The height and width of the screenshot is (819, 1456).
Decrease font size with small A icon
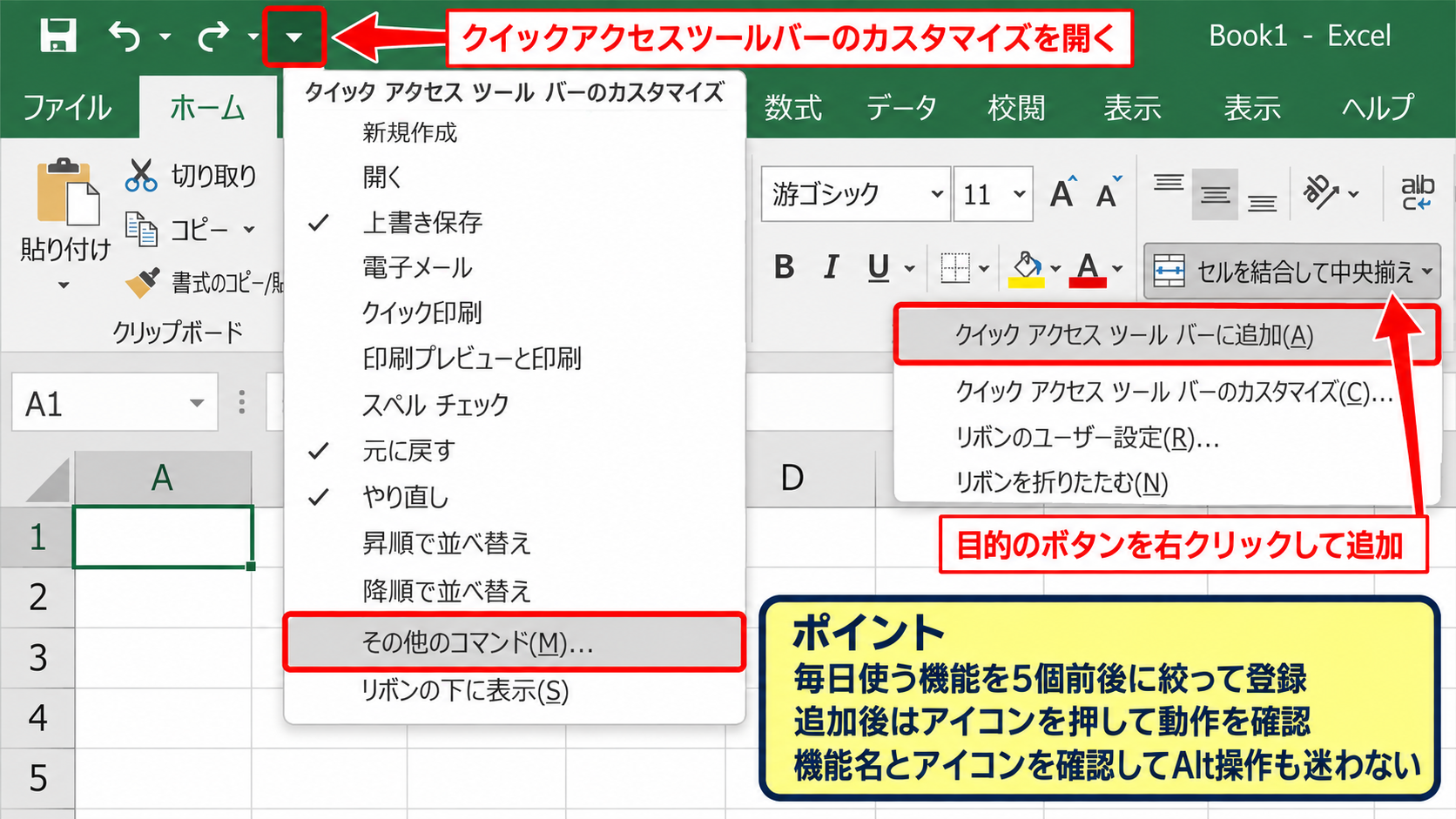(x=1109, y=192)
